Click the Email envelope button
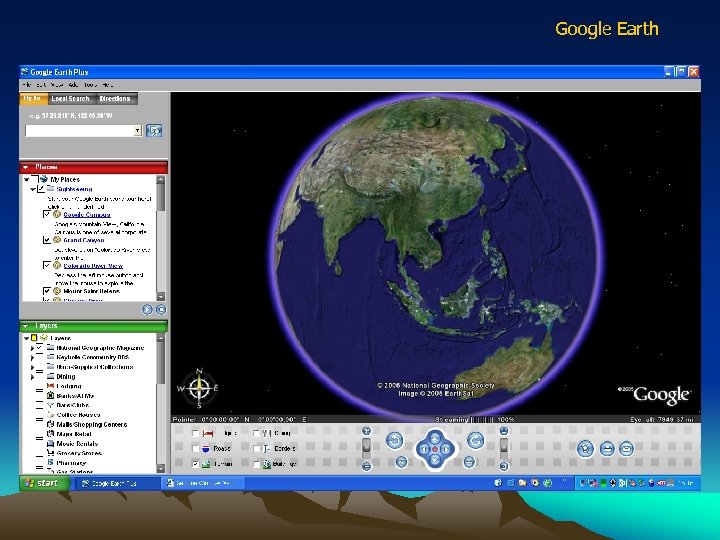Image resolution: width=720 pixels, height=540 pixels. pos(626,449)
